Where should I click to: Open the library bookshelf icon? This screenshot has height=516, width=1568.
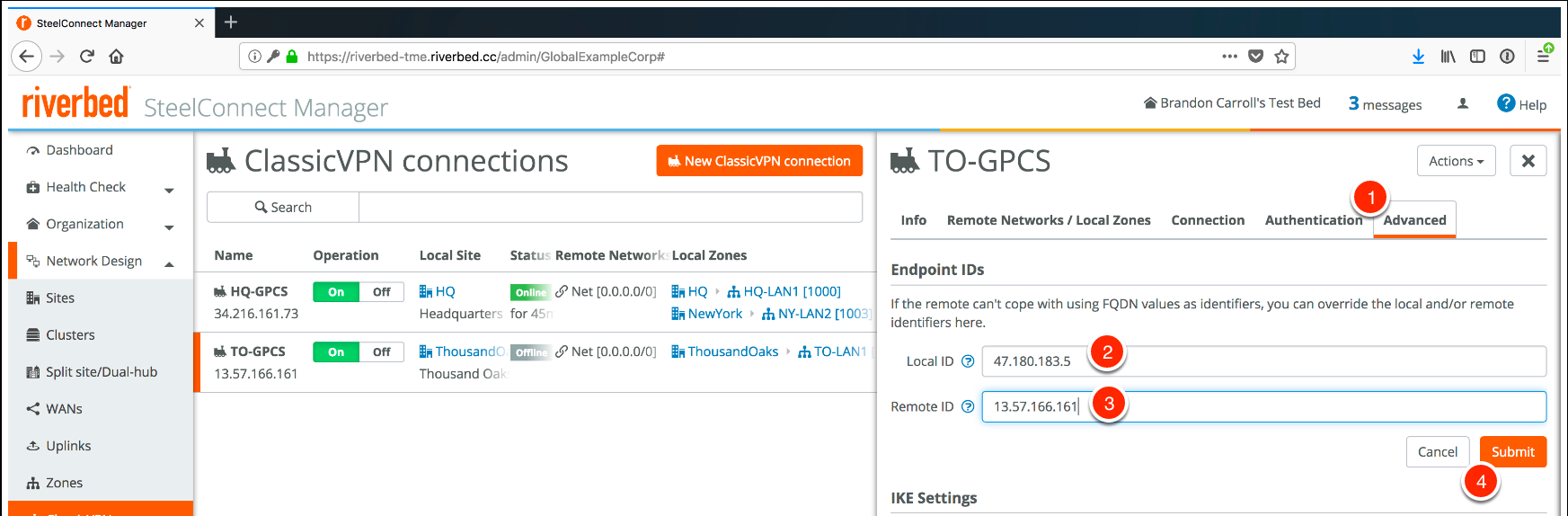[x=1448, y=57]
